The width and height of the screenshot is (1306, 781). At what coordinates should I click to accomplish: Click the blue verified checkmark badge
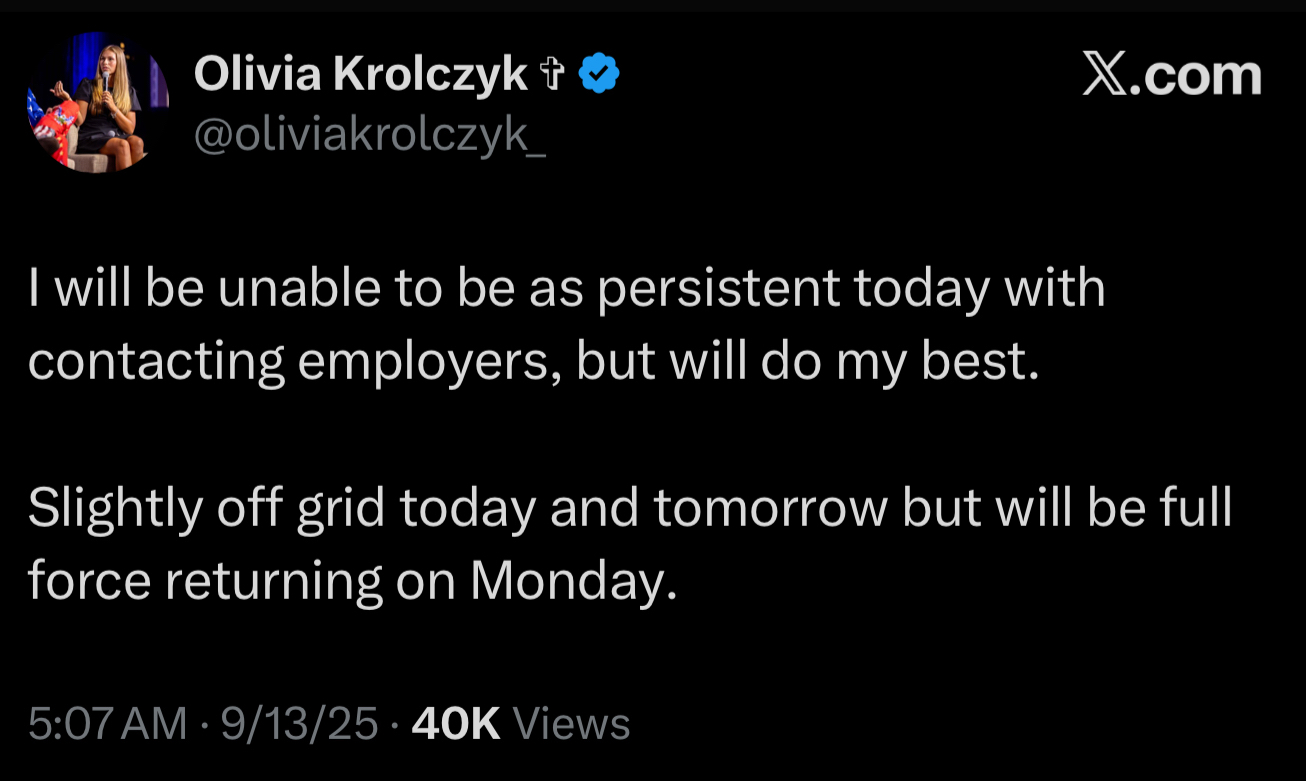point(600,75)
